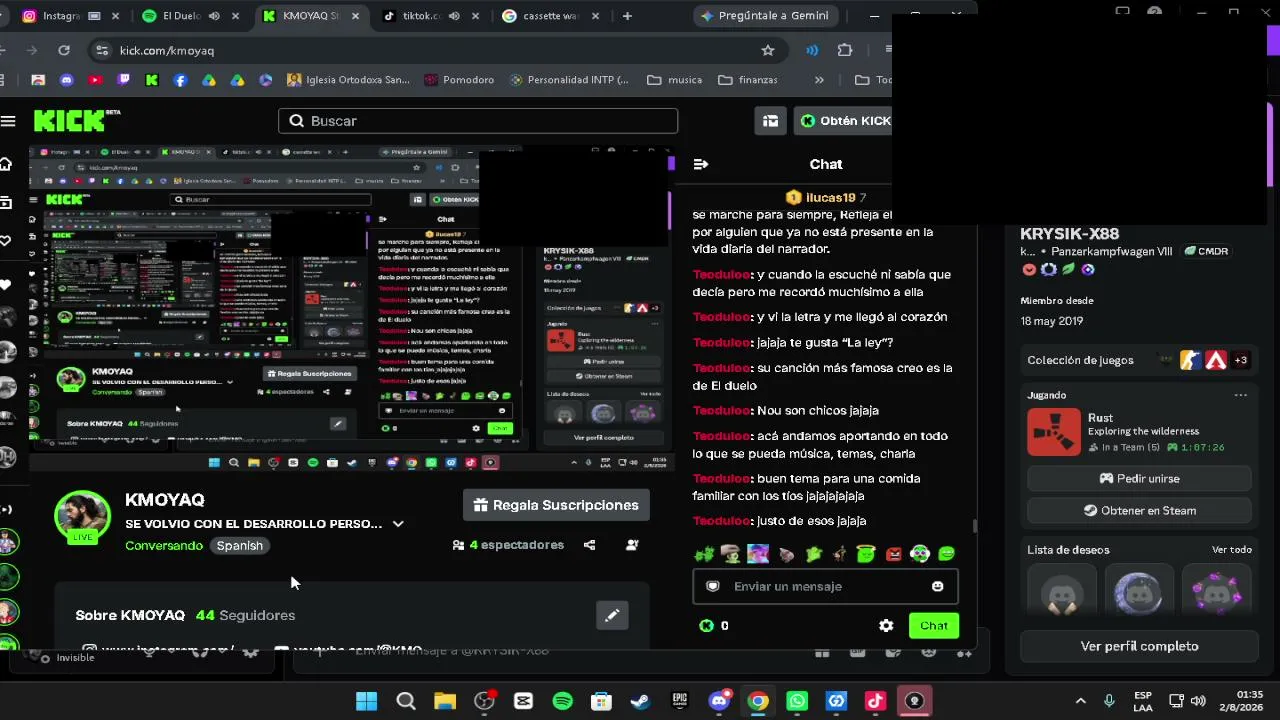Click the Obtén KICK button
The height and width of the screenshot is (720, 1280).
coord(845,121)
